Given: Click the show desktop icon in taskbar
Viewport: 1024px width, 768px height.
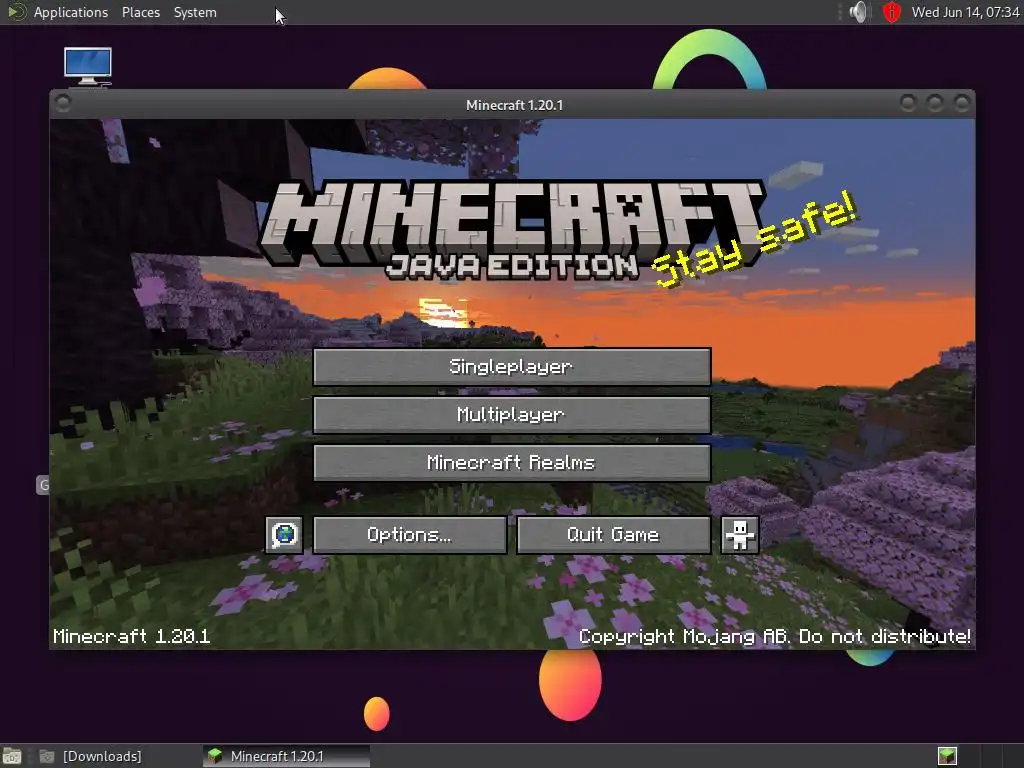Looking at the screenshot, I should click(12, 756).
